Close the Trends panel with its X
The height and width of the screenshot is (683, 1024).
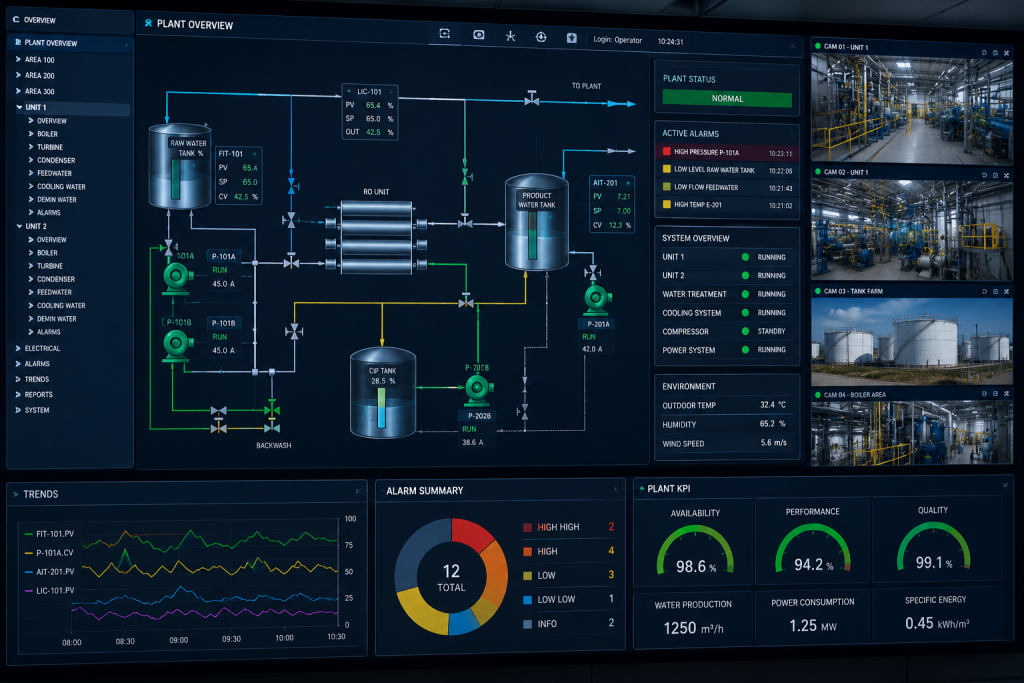pyautogui.click(x=357, y=491)
